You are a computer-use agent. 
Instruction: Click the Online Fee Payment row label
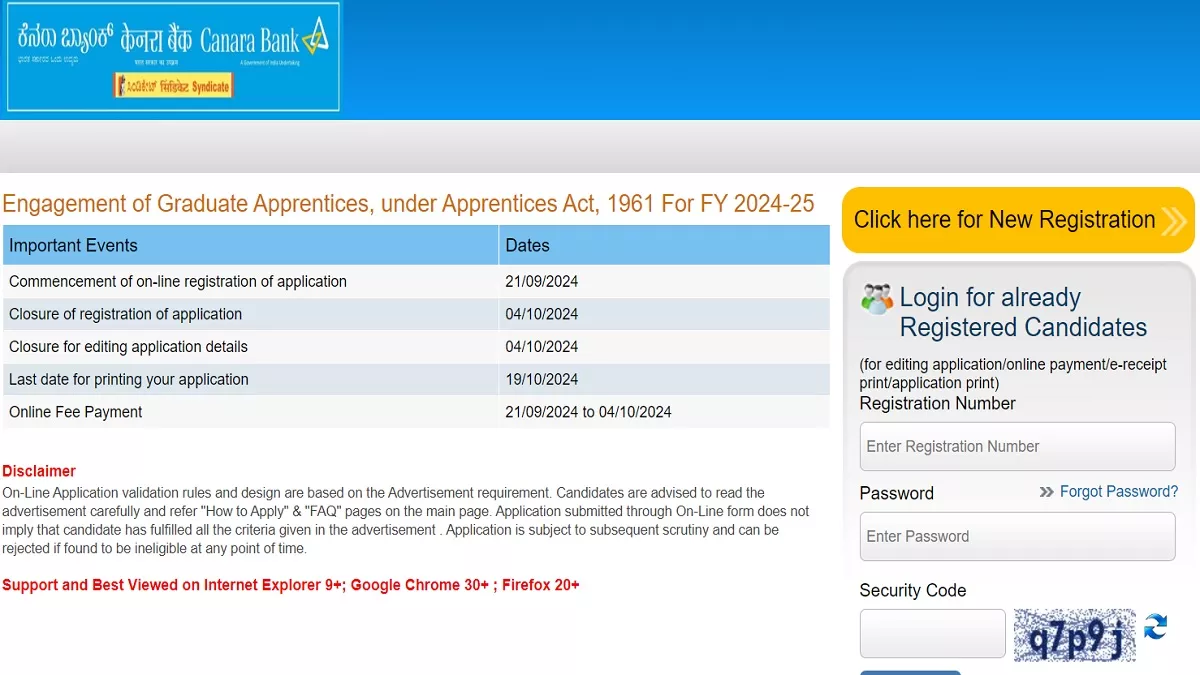click(x=76, y=412)
